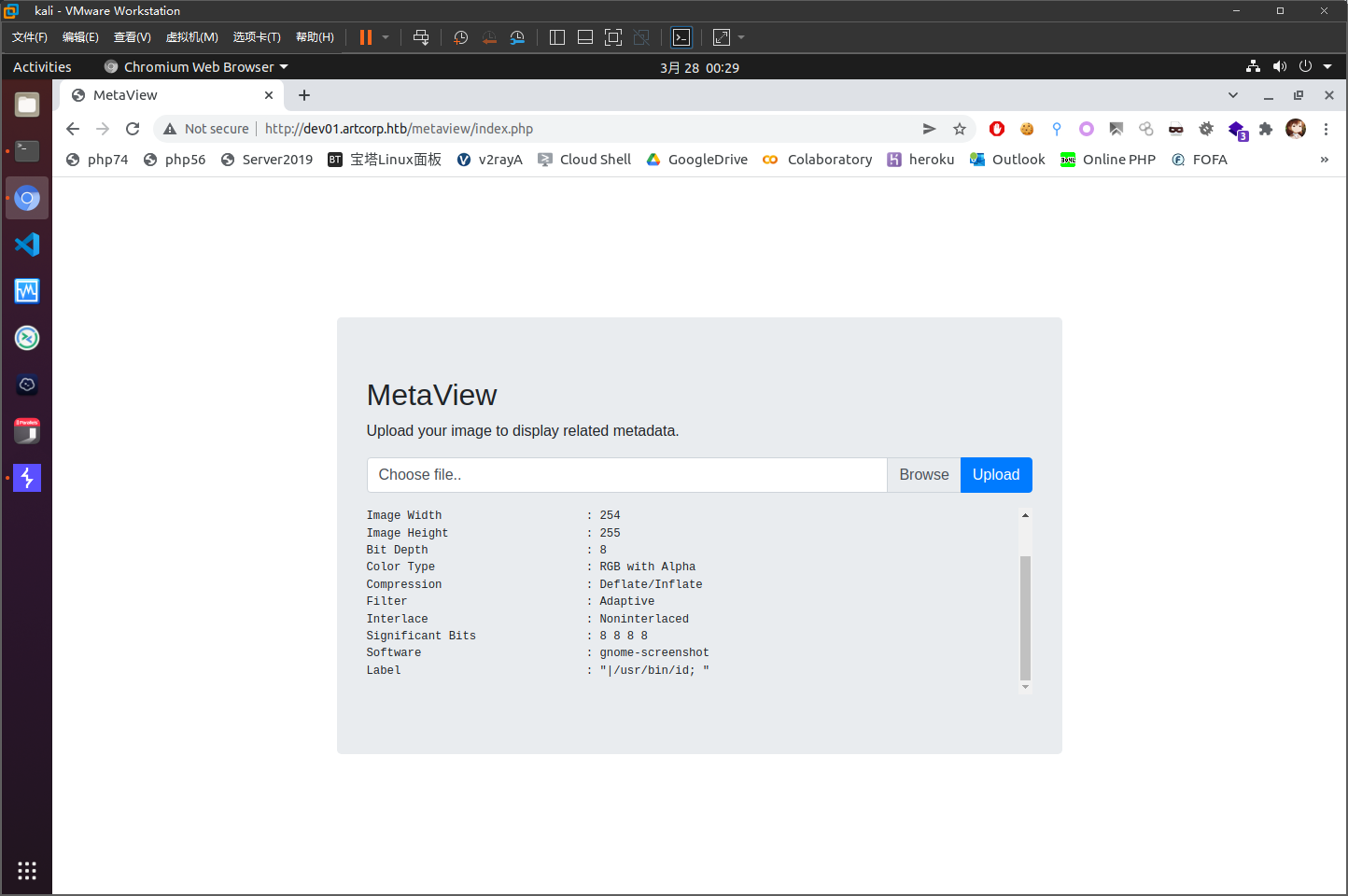
Task: Open Cloud Shell bookmark
Action: pos(584,160)
